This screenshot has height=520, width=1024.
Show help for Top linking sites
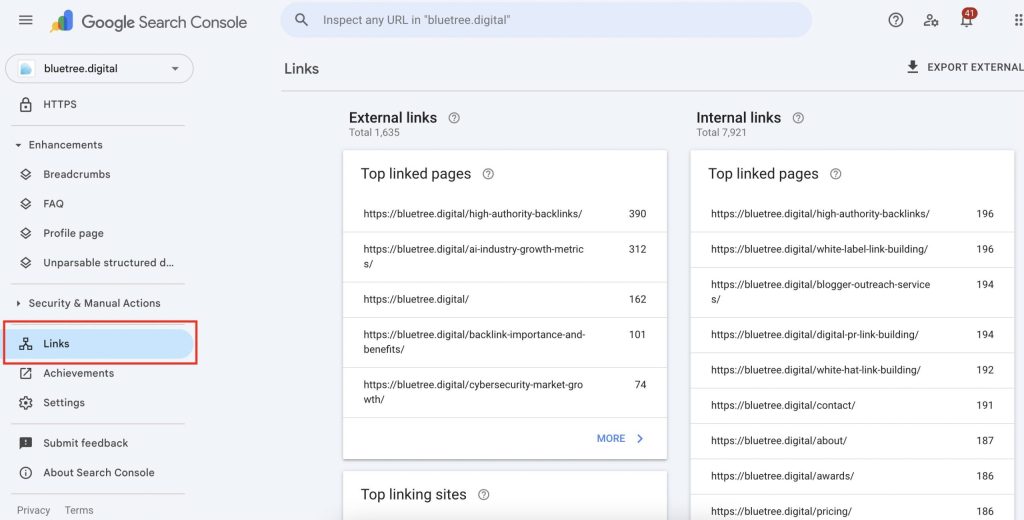pyautogui.click(x=483, y=495)
